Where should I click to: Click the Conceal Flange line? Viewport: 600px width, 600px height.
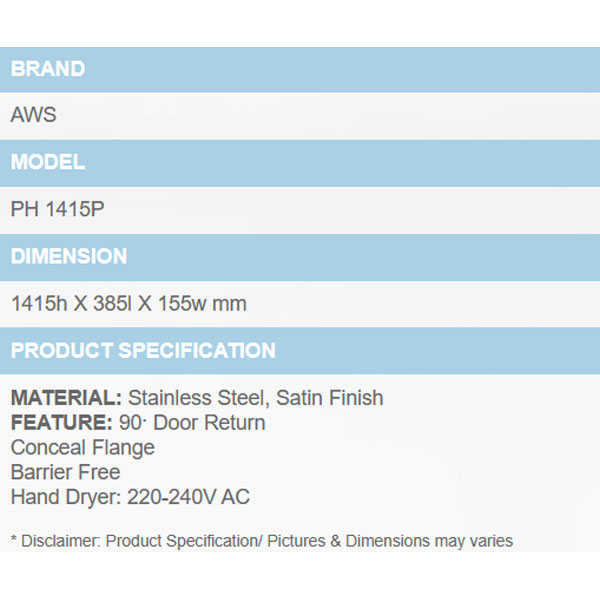[x=83, y=447]
